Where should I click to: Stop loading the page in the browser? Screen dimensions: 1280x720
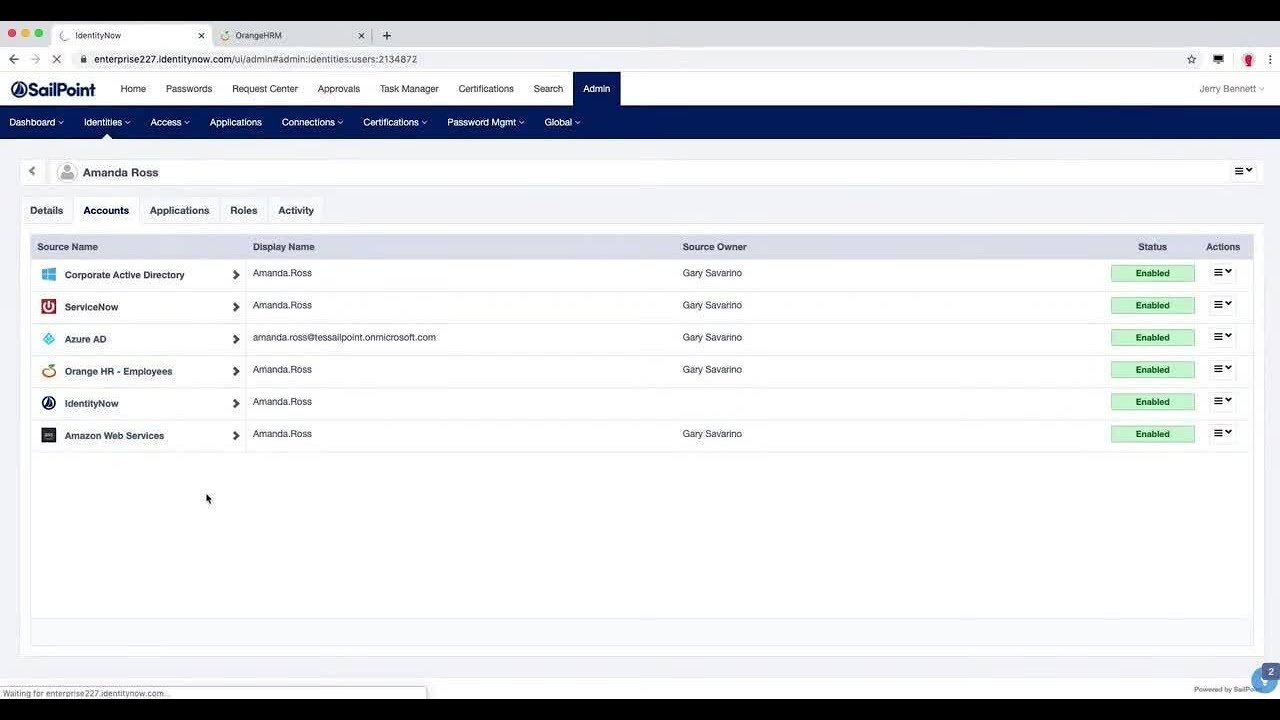56,59
